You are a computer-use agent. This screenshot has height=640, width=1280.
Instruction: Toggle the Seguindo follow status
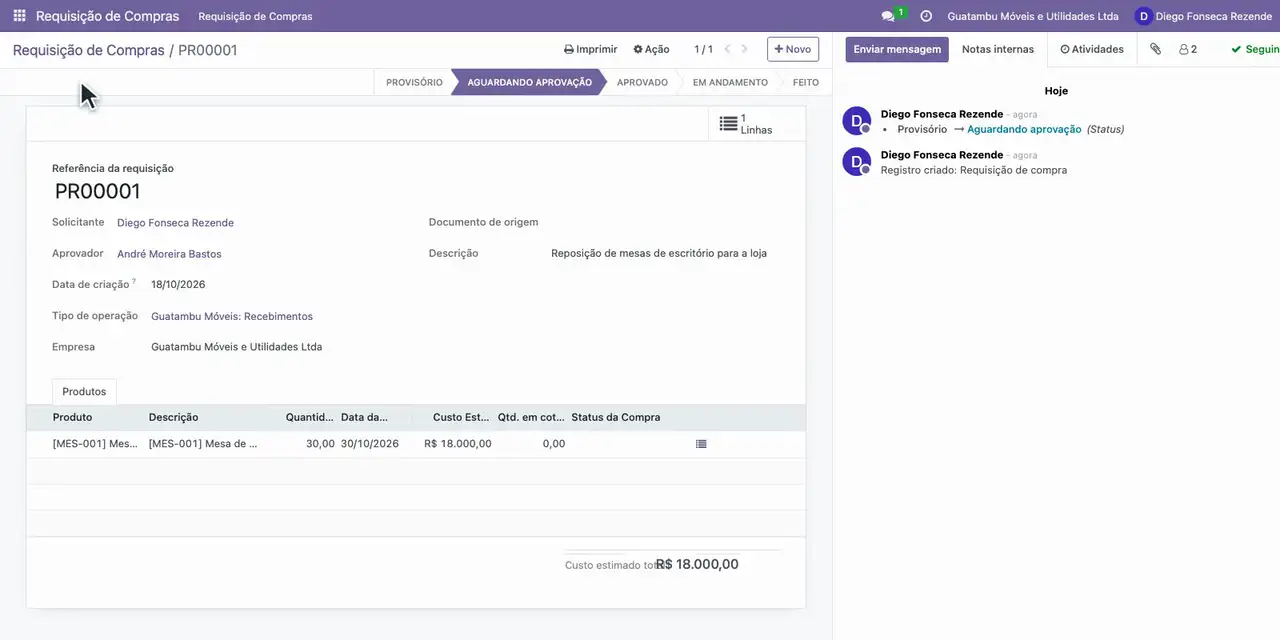point(1255,49)
